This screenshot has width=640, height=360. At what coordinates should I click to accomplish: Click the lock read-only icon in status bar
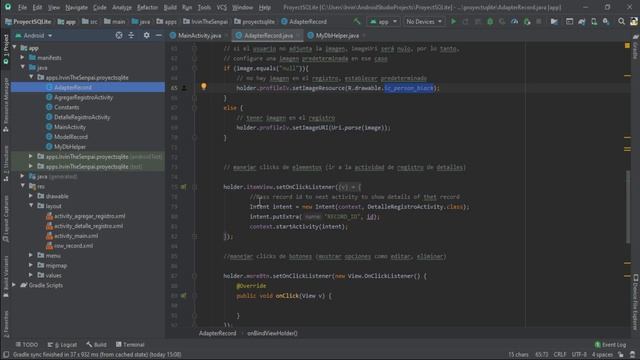pos(621,355)
